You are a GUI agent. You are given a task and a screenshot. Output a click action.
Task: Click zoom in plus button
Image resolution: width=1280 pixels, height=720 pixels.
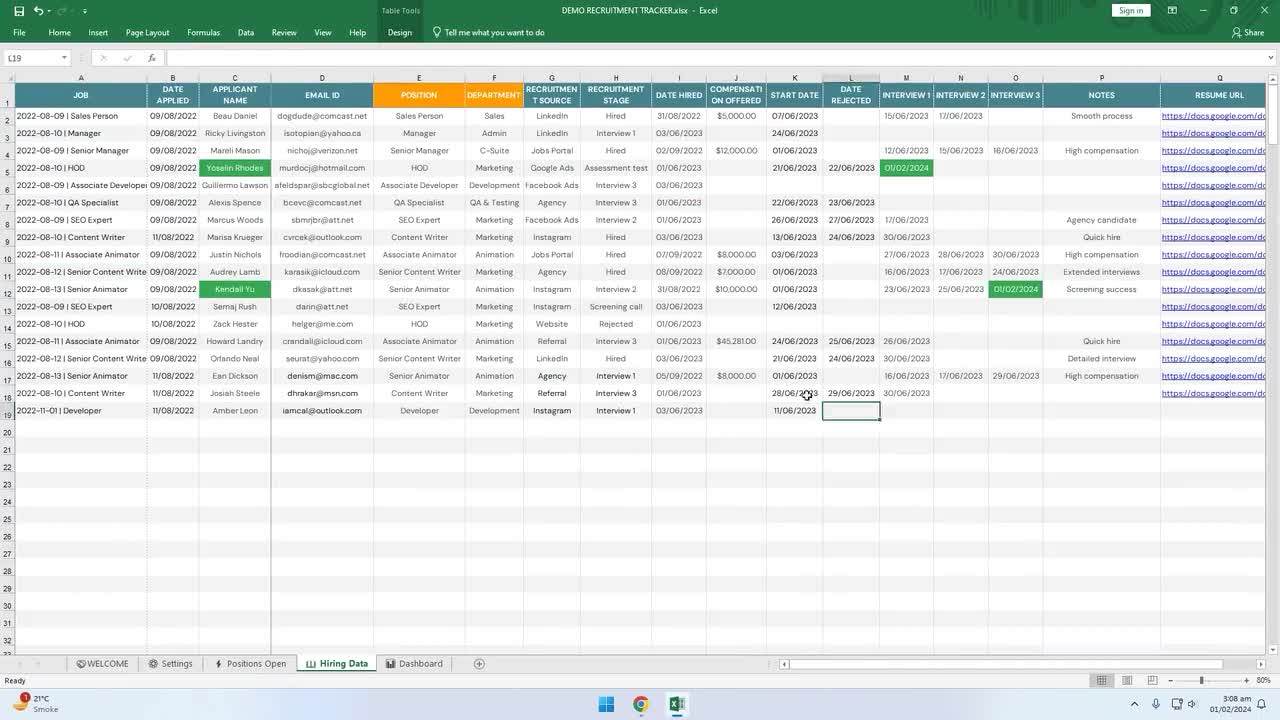(x=1246, y=681)
